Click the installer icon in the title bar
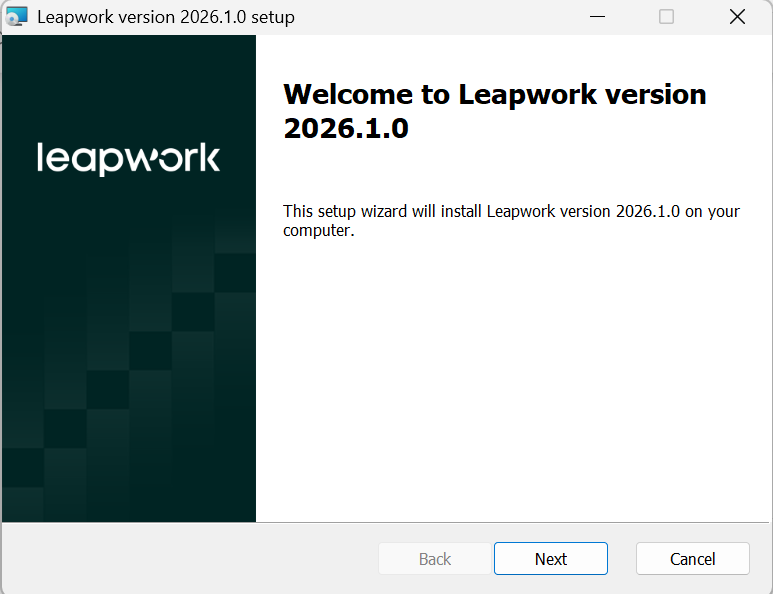773x594 pixels. (17, 17)
